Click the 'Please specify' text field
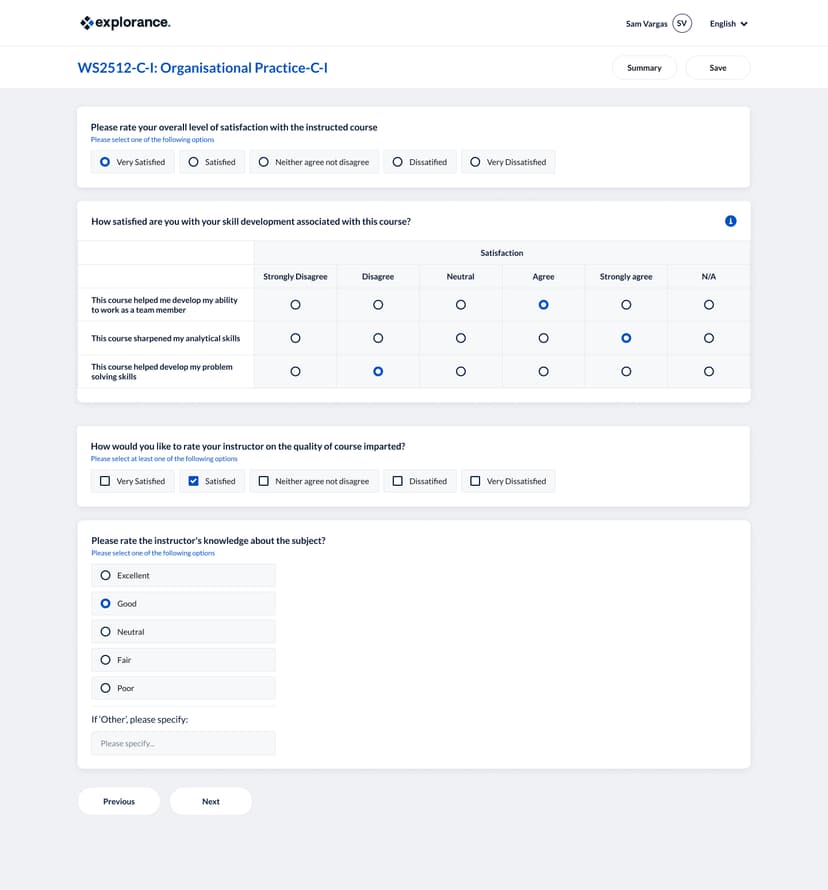Screen dimensions: 828x890 click(x=183, y=743)
